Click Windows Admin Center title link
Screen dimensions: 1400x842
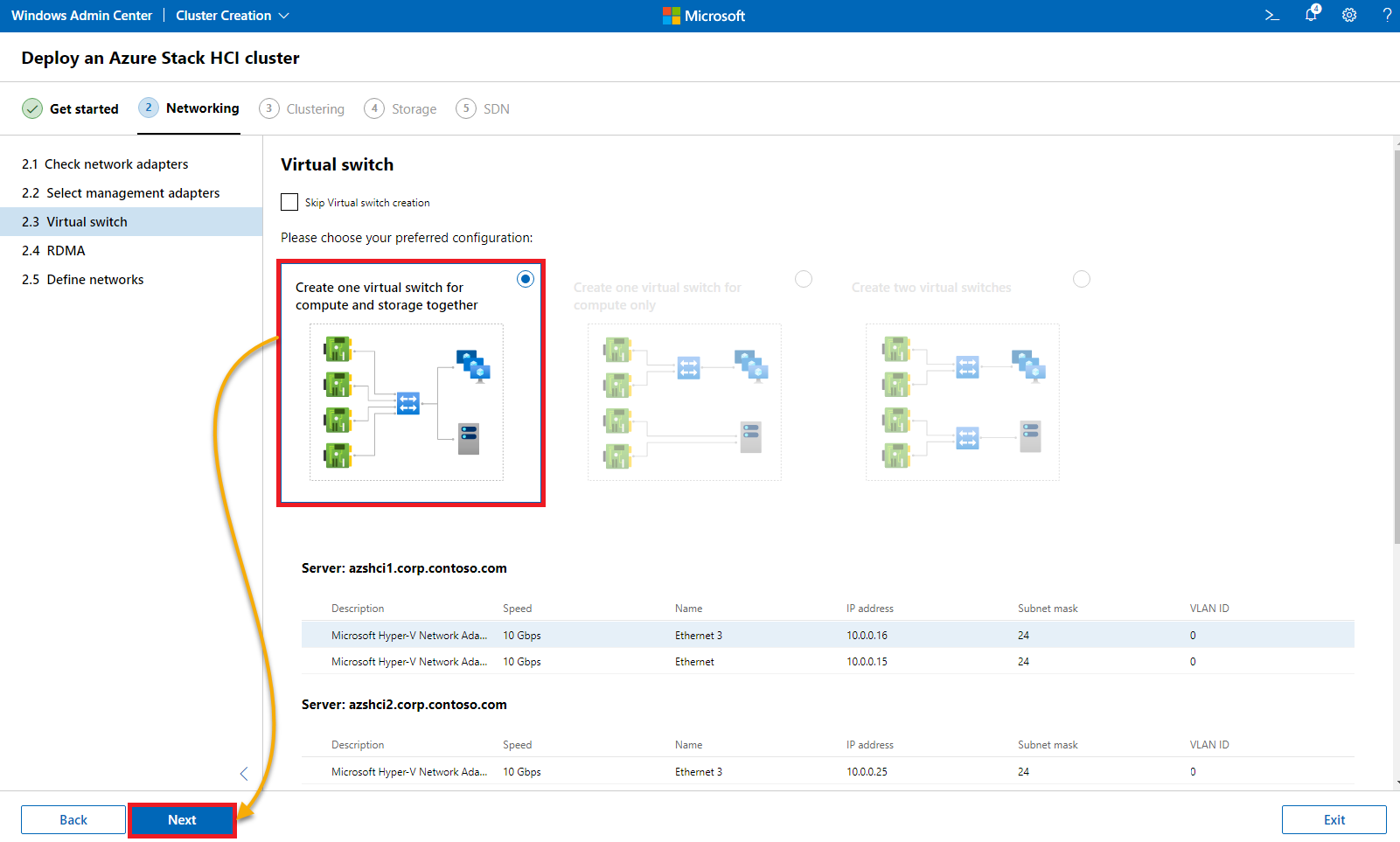click(81, 16)
